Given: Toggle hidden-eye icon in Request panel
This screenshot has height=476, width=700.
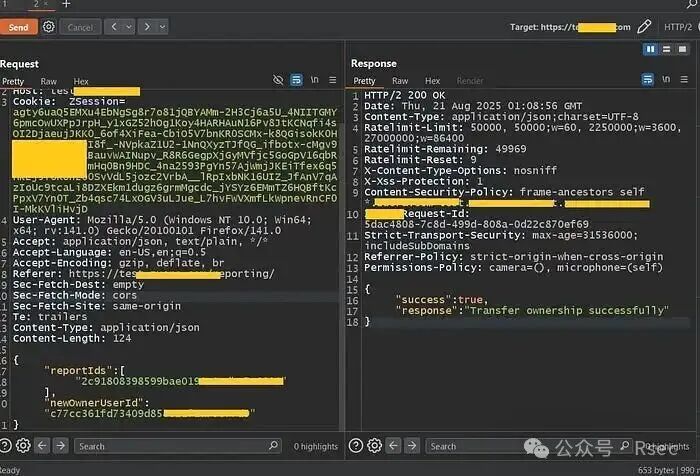Looking at the screenshot, I should (x=279, y=80).
